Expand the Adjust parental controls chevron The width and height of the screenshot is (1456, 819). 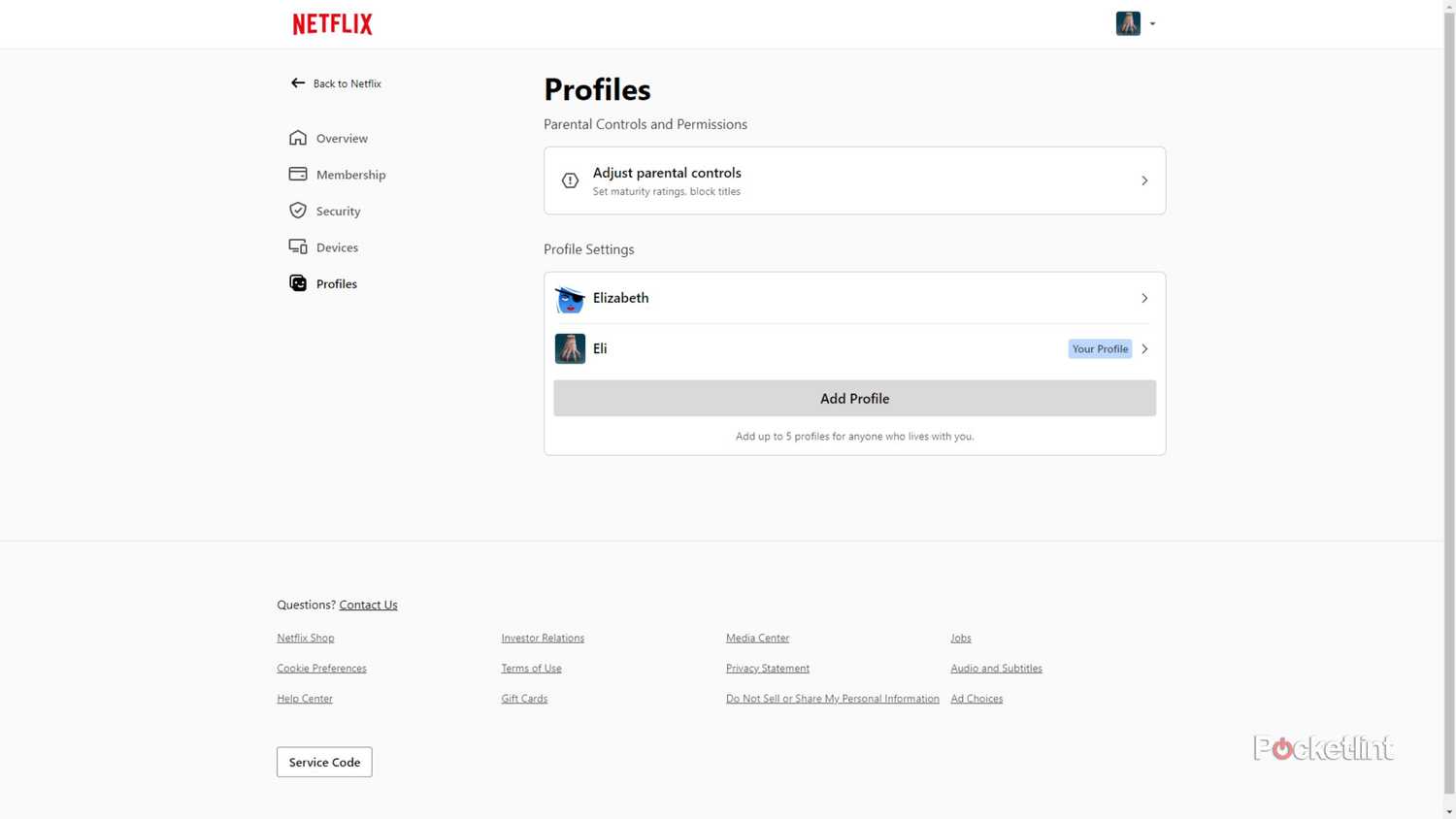(x=1144, y=180)
